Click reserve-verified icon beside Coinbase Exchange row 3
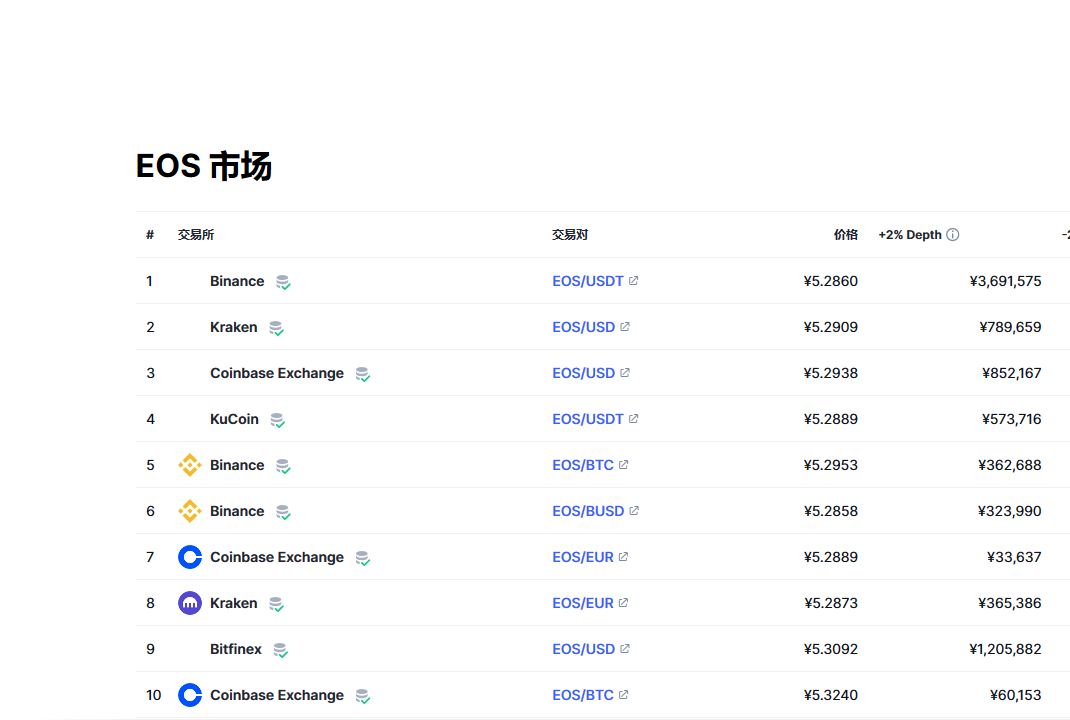The image size is (1070, 720). pos(363,374)
